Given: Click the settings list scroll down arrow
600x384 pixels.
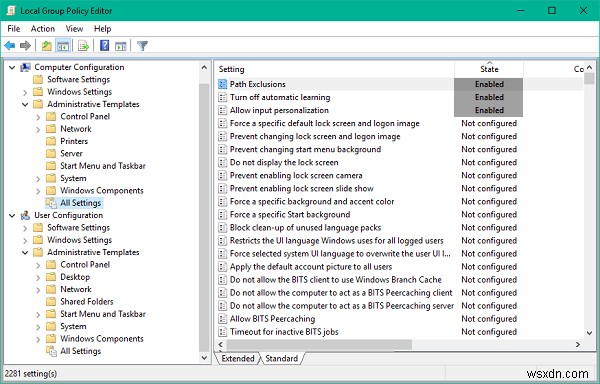Looking at the screenshot, I should pos(590,333).
